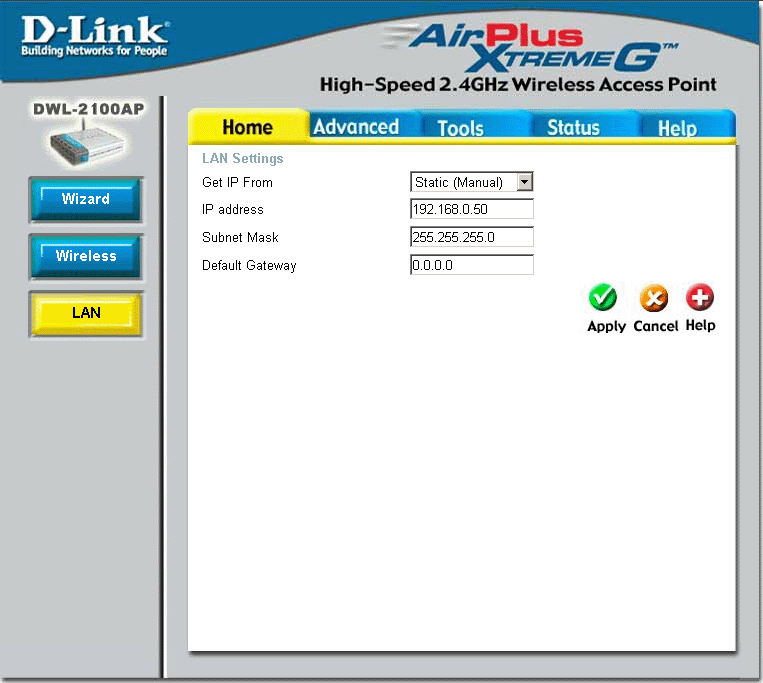Click the D-Link logo
This screenshot has height=683, width=763.
[x=94, y=36]
